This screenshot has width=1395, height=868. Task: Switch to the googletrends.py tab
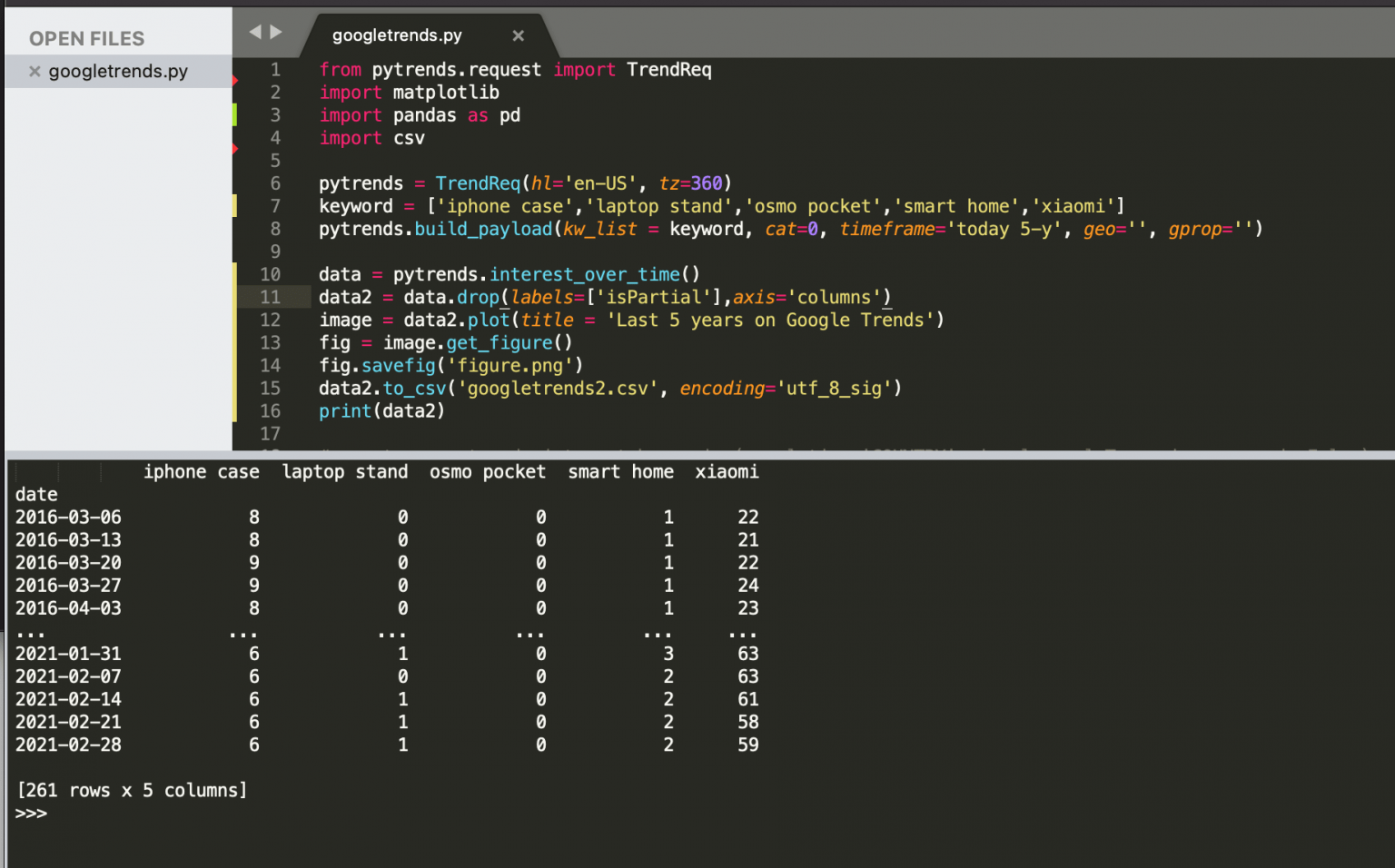396,35
